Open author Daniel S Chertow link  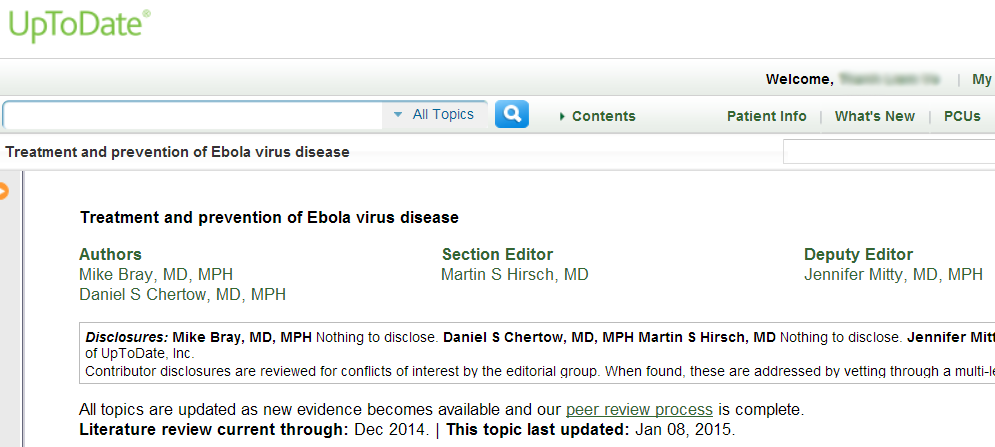[182, 295]
